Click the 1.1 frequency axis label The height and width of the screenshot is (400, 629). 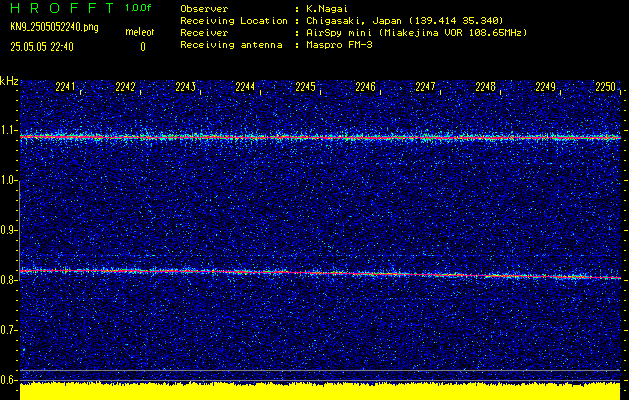click(x=7, y=130)
